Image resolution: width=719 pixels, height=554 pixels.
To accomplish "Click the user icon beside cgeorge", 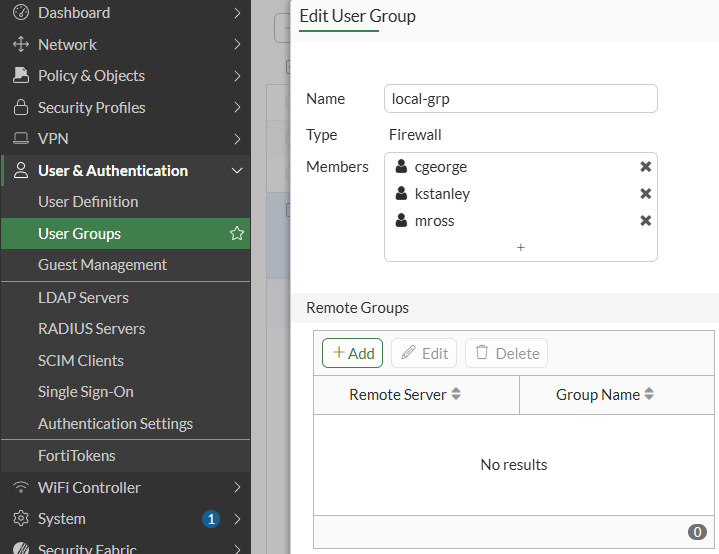I will 401,166.
